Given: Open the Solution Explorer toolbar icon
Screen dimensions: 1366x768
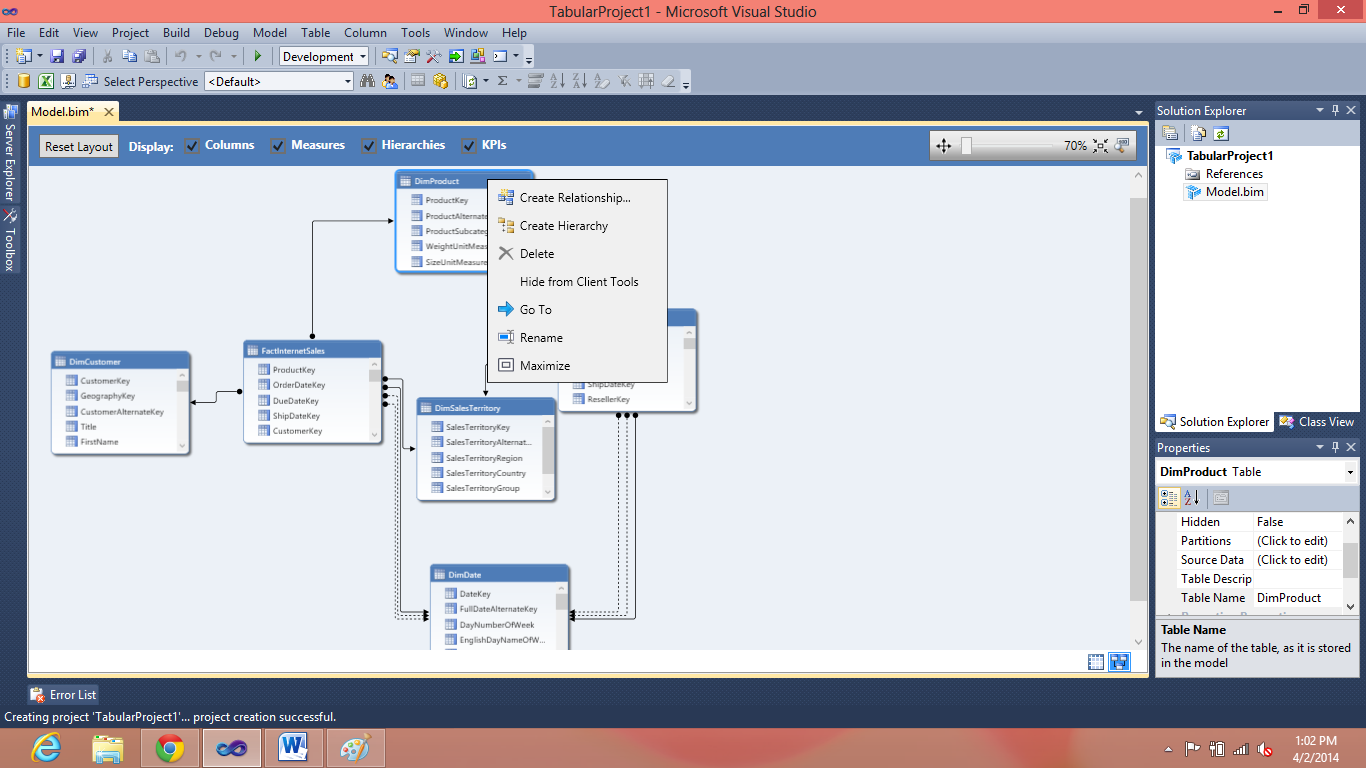Looking at the screenshot, I should point(389,56).
